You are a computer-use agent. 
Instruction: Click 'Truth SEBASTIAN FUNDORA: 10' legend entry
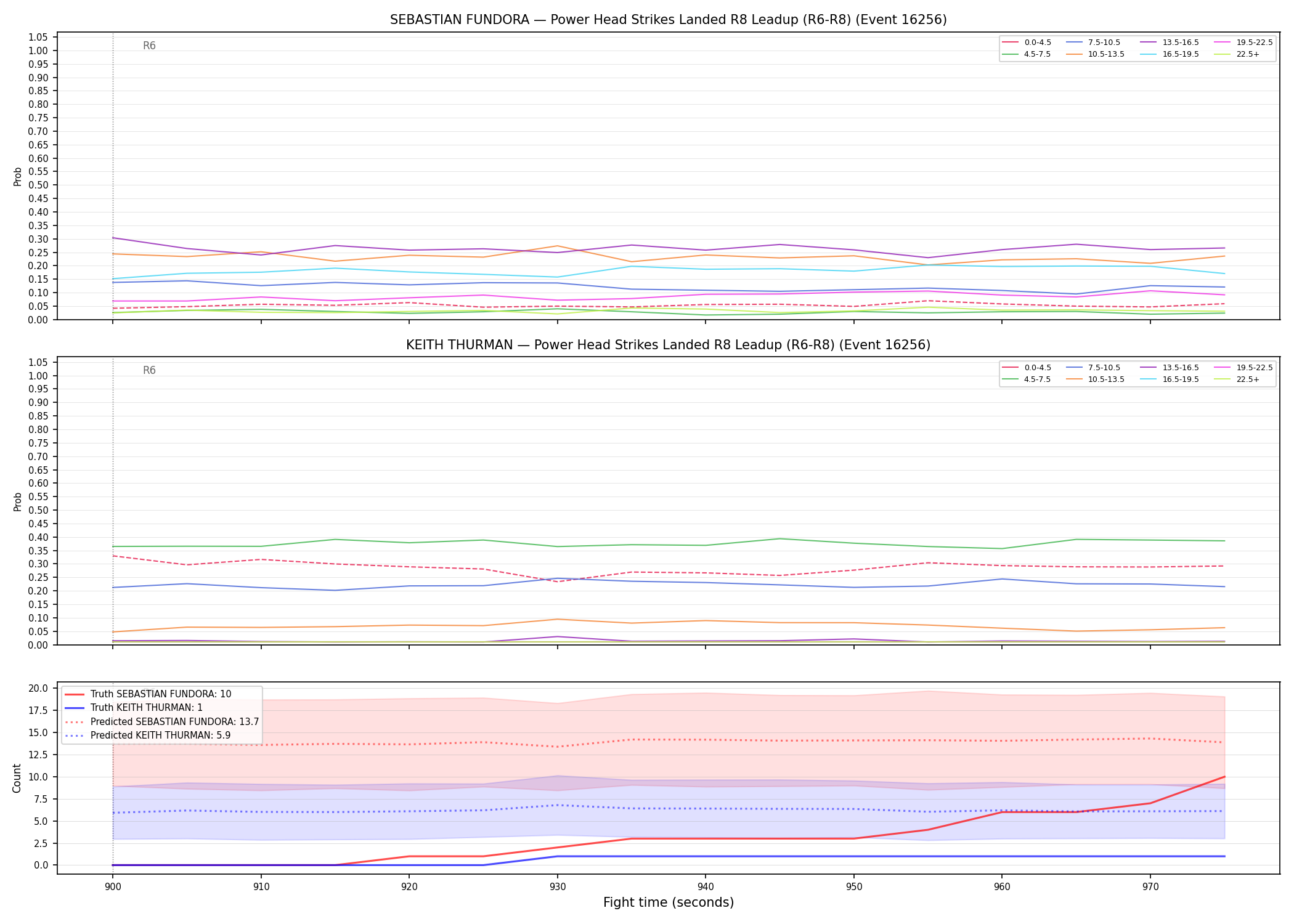148,694
